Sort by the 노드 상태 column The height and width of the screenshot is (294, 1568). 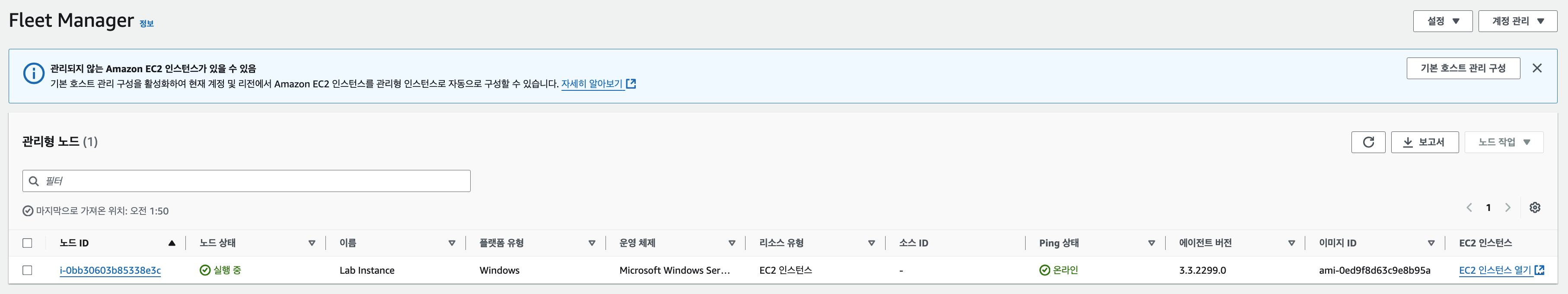[x=312, y=243]
